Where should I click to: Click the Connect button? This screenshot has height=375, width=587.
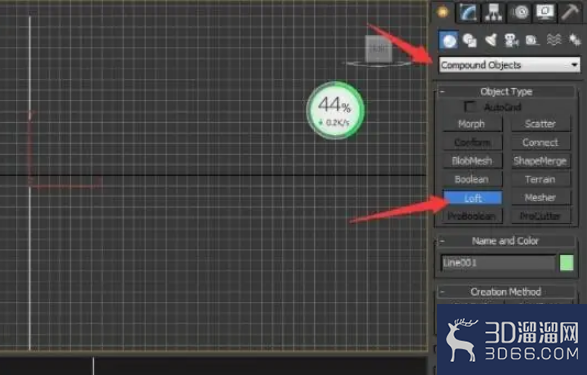point(541,143)
